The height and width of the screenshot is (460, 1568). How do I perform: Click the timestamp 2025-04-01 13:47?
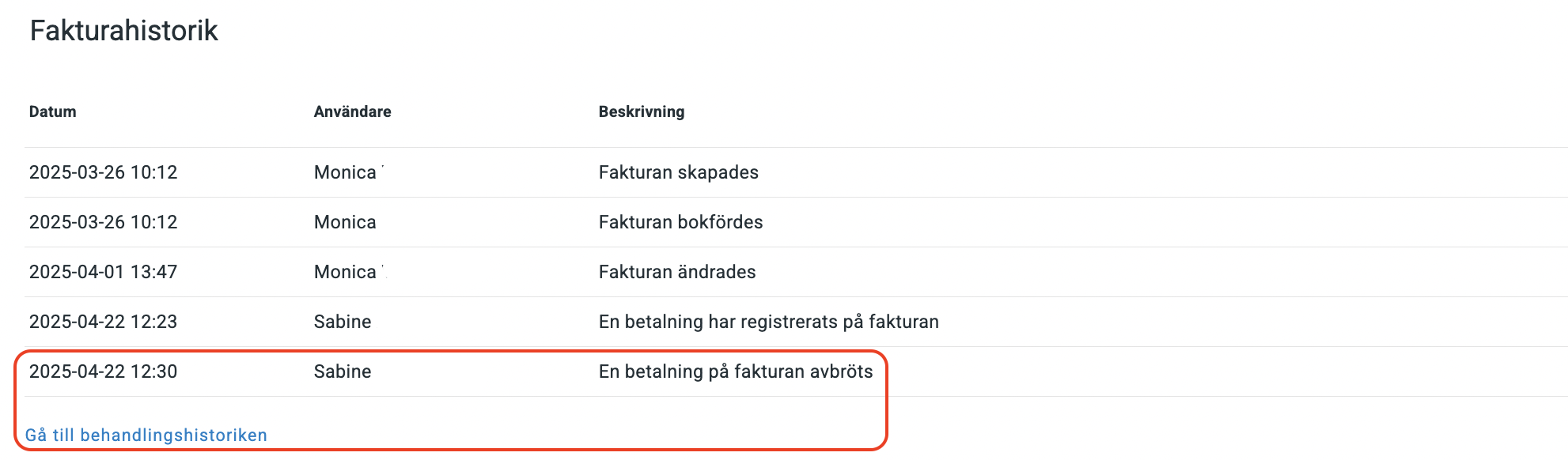click(103, 272)
